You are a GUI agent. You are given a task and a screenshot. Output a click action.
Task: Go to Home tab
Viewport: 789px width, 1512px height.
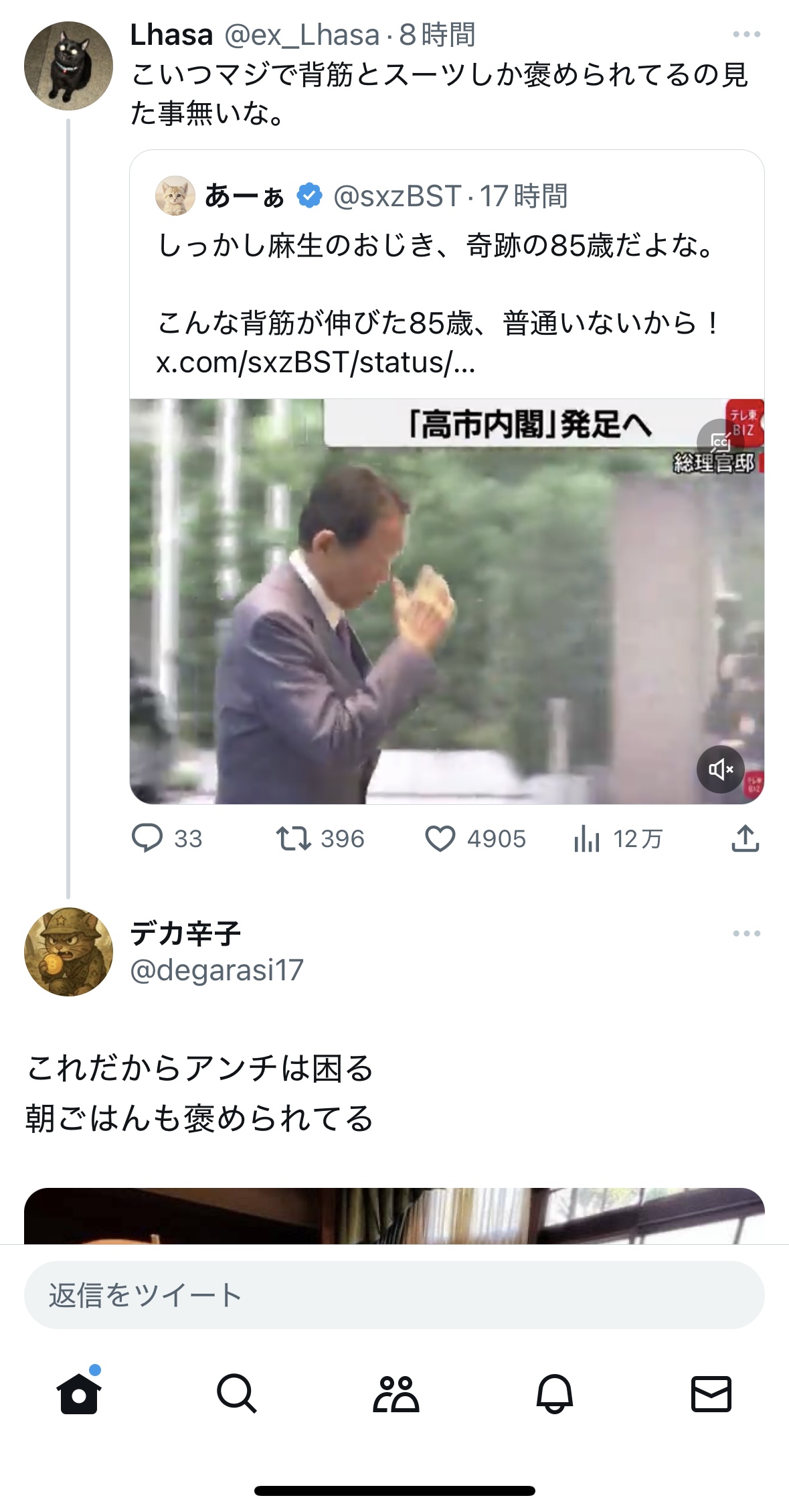coord(79,1395)
